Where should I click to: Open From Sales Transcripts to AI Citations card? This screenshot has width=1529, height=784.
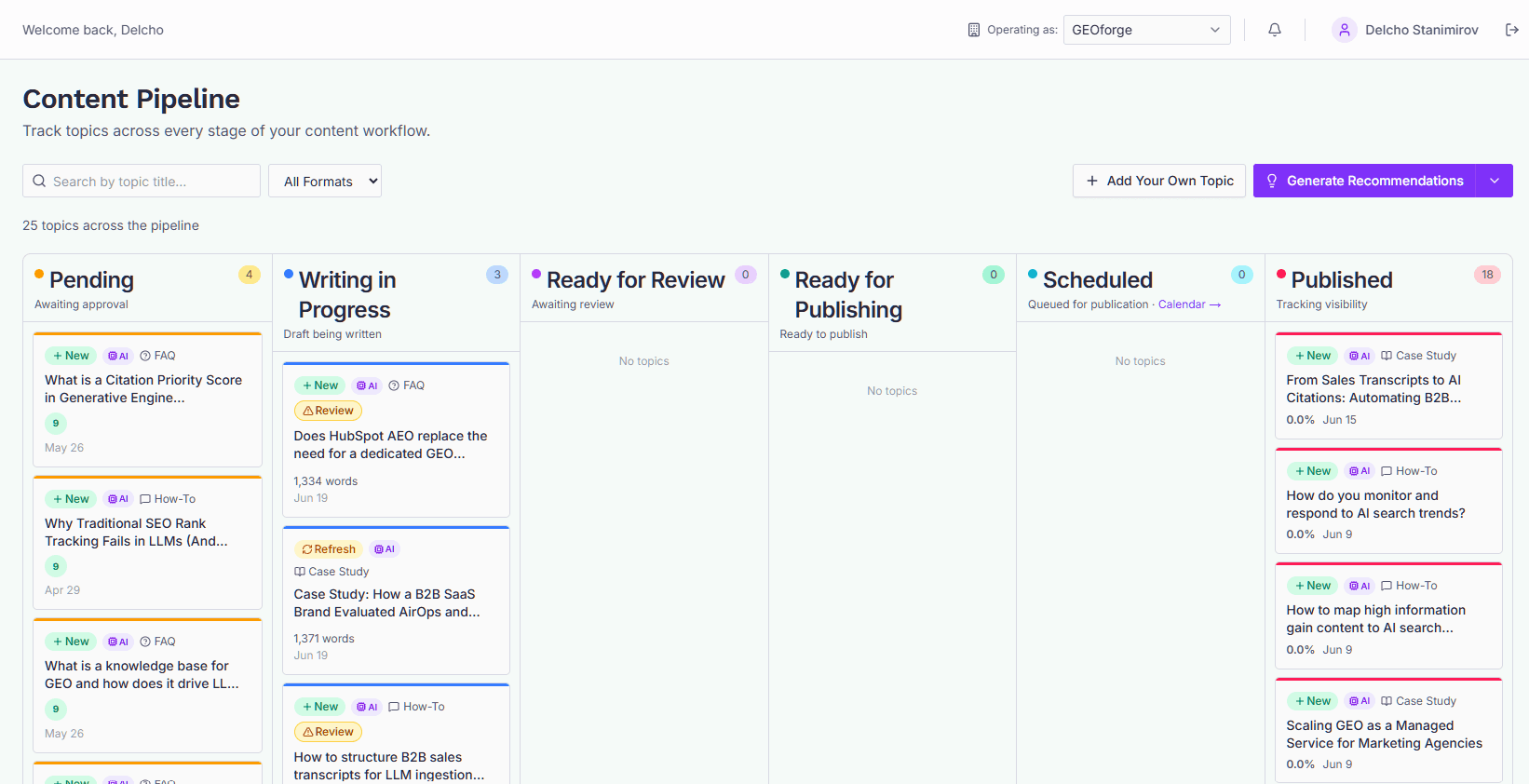coord(1388,385)
